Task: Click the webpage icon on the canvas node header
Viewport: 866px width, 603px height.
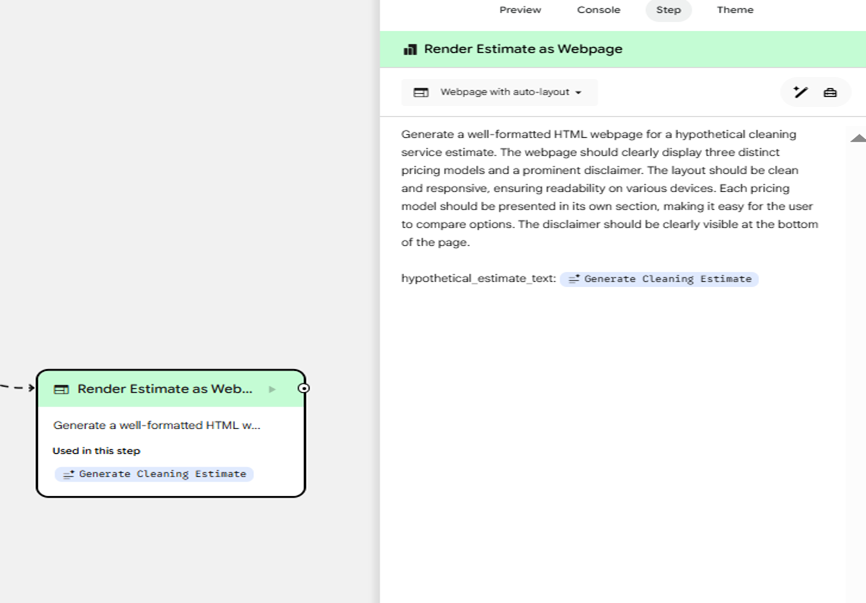Action: [x=61, y=389]
